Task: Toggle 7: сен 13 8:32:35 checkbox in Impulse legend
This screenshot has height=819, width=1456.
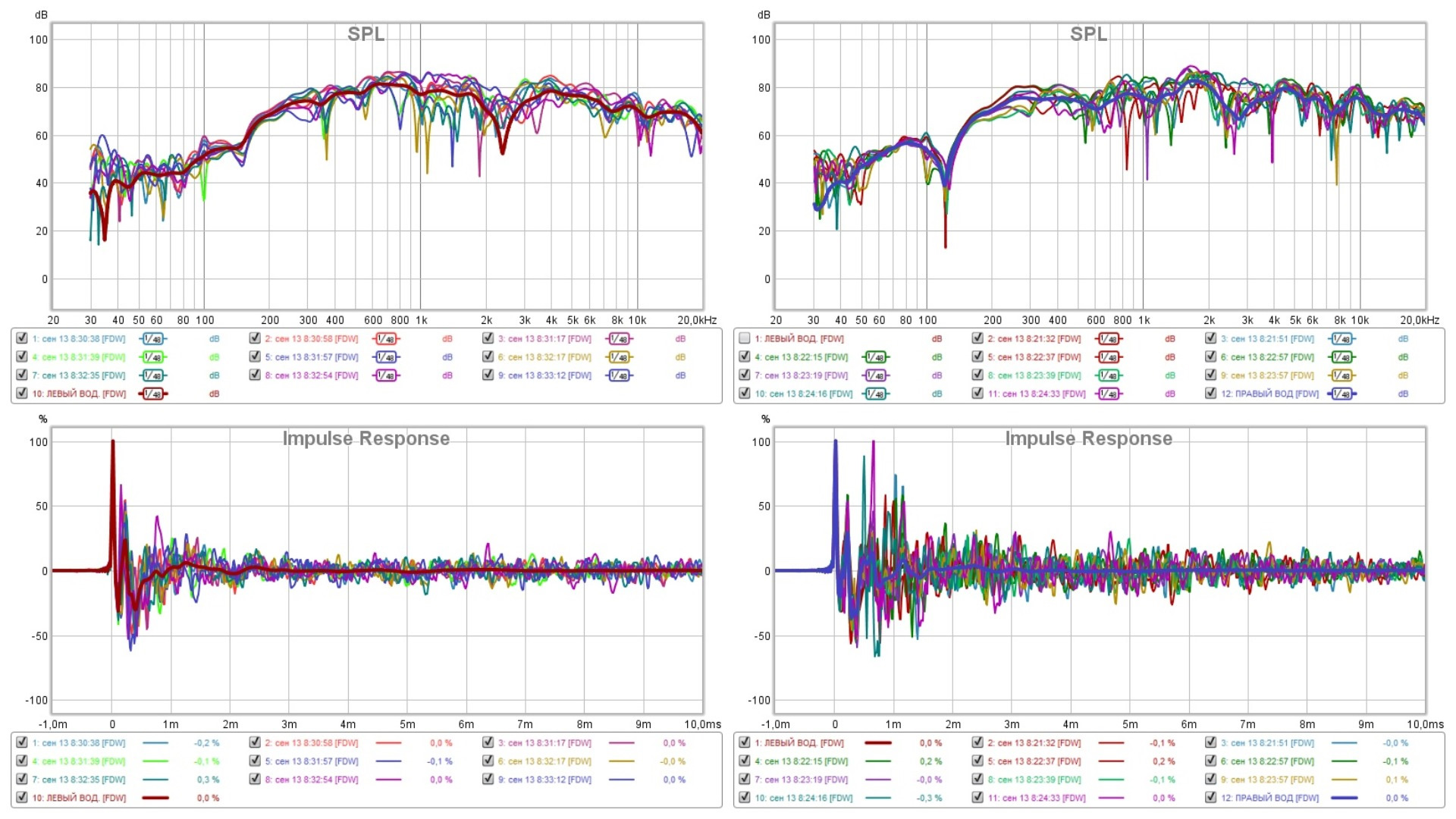Action: click(x=22, y=779)
